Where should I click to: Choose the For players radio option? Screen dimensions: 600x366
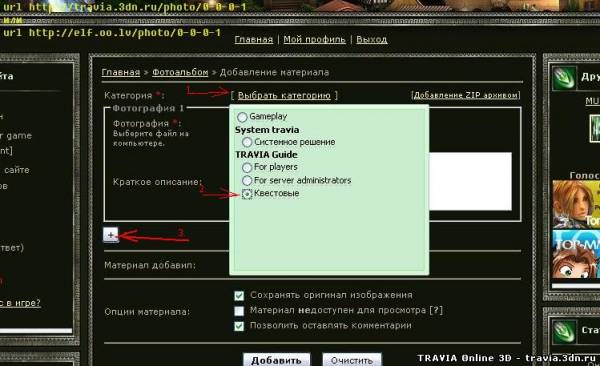click(x=247, y=167)
